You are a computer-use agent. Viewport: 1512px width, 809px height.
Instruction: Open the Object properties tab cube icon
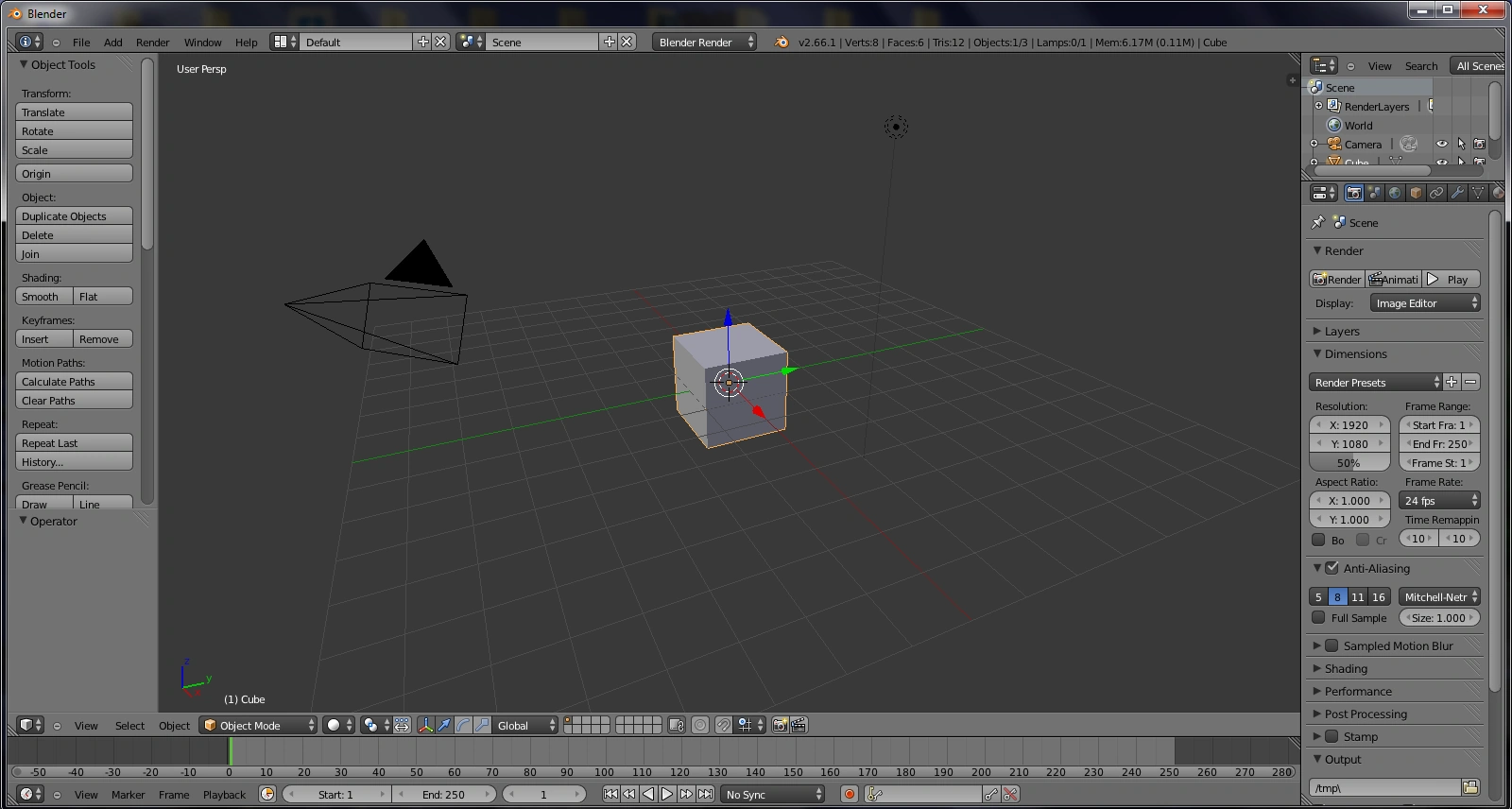click(1416, 193)
